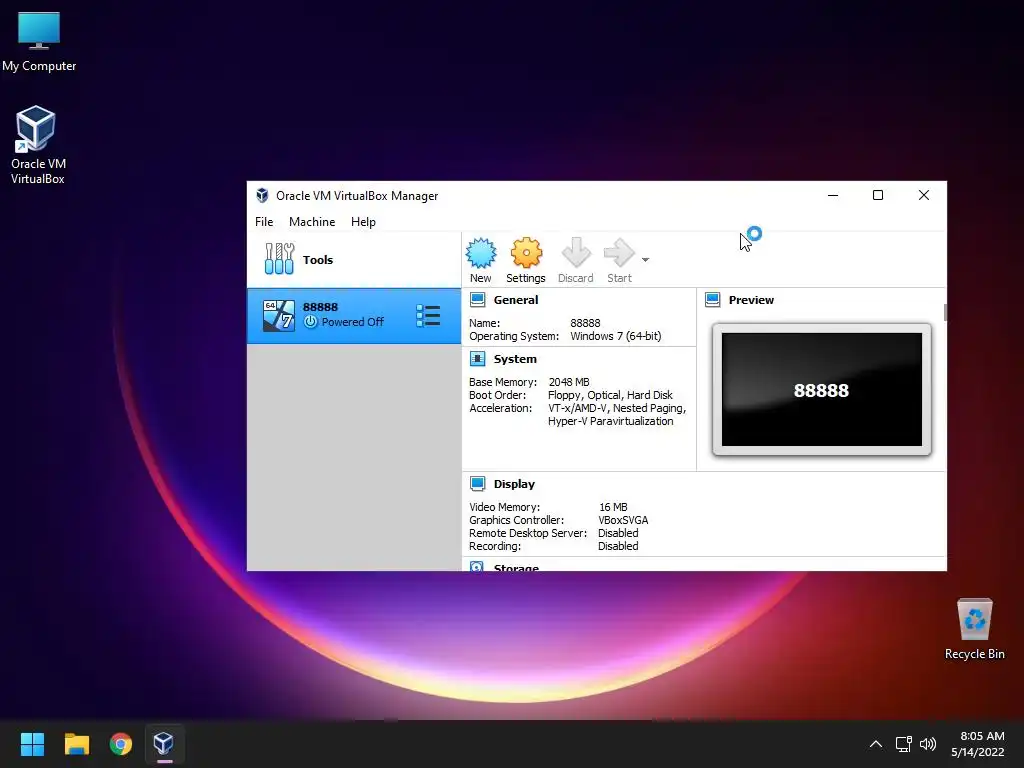
Task: Open the 88888 VM list menu icon
Action: [x=428, y=315]
